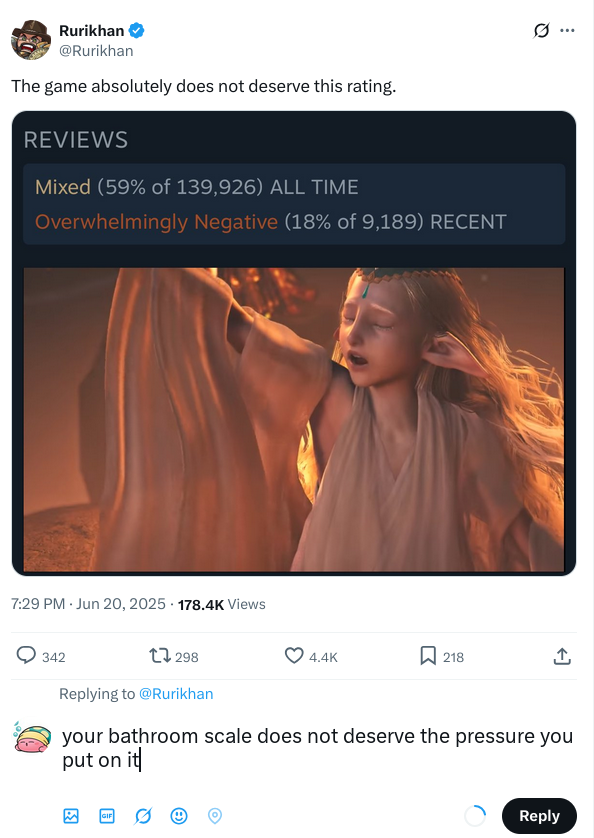View the 178.4K Views analytics
The width and height of the screenshot is (594, 838).
(x=221, y=604)
